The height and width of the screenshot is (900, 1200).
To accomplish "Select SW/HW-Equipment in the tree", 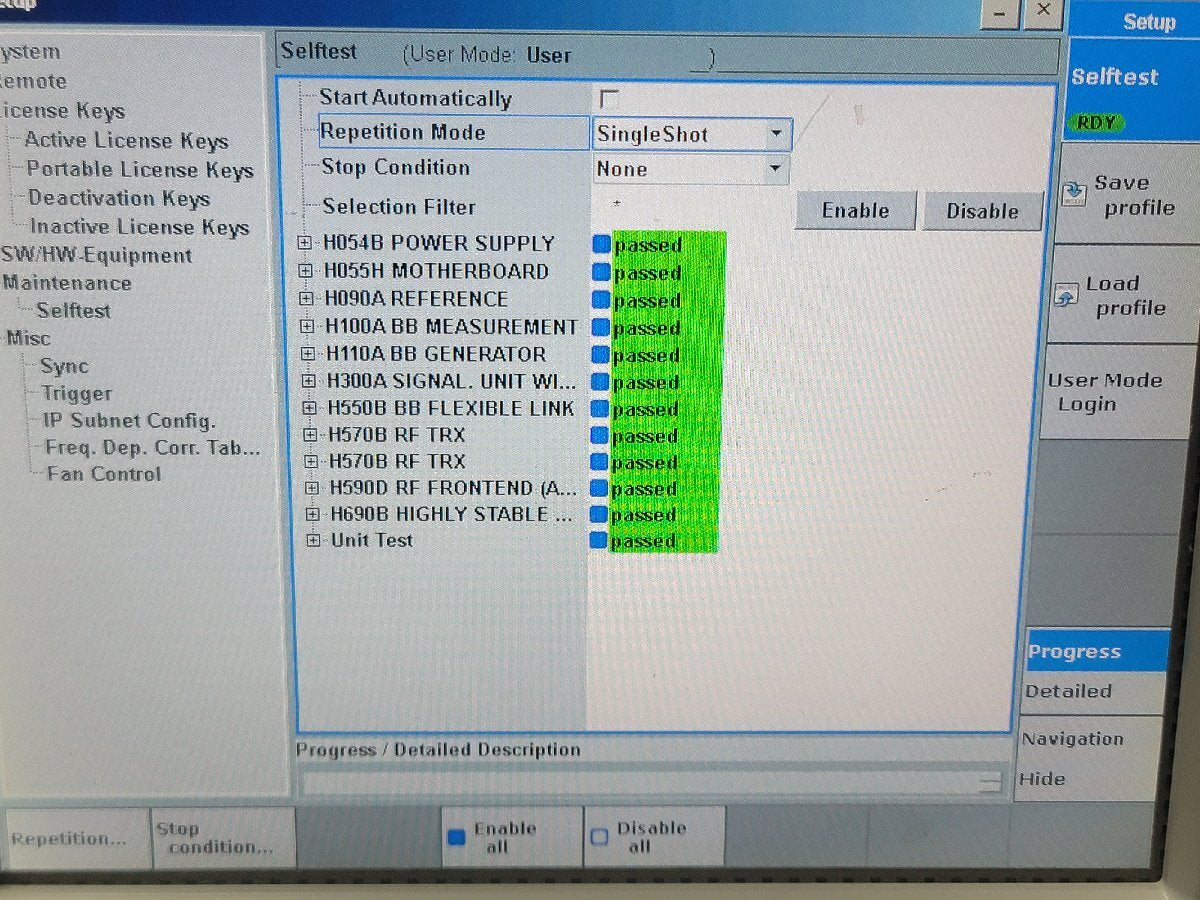I will [97, 255].
